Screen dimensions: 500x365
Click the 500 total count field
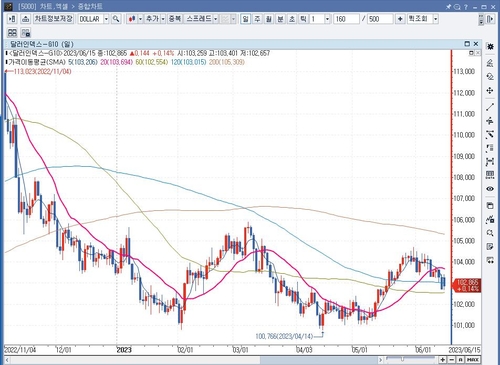tap(380, 19)
